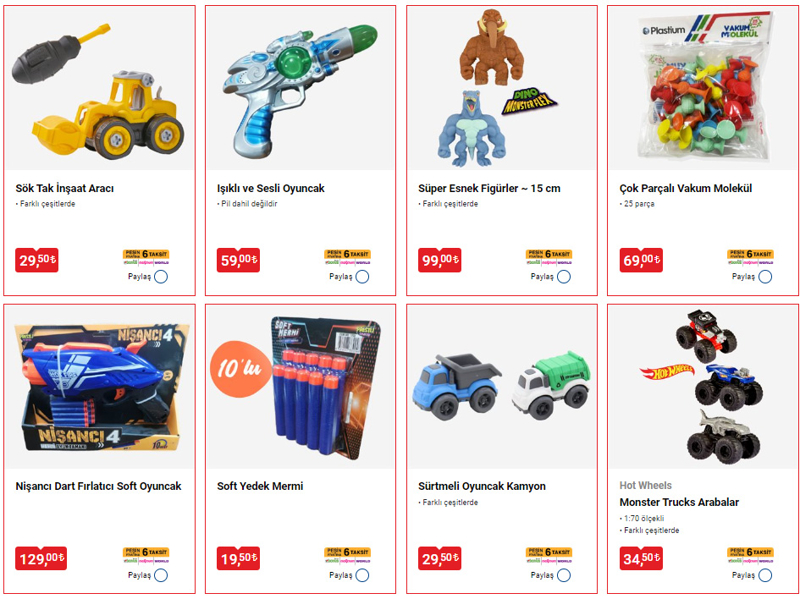Toggle Paylaş circle for Işıklı ve Sesli Oyuncak
This screenshot has width=800, height=599.
pyautogui.click(x=362, y=277)
